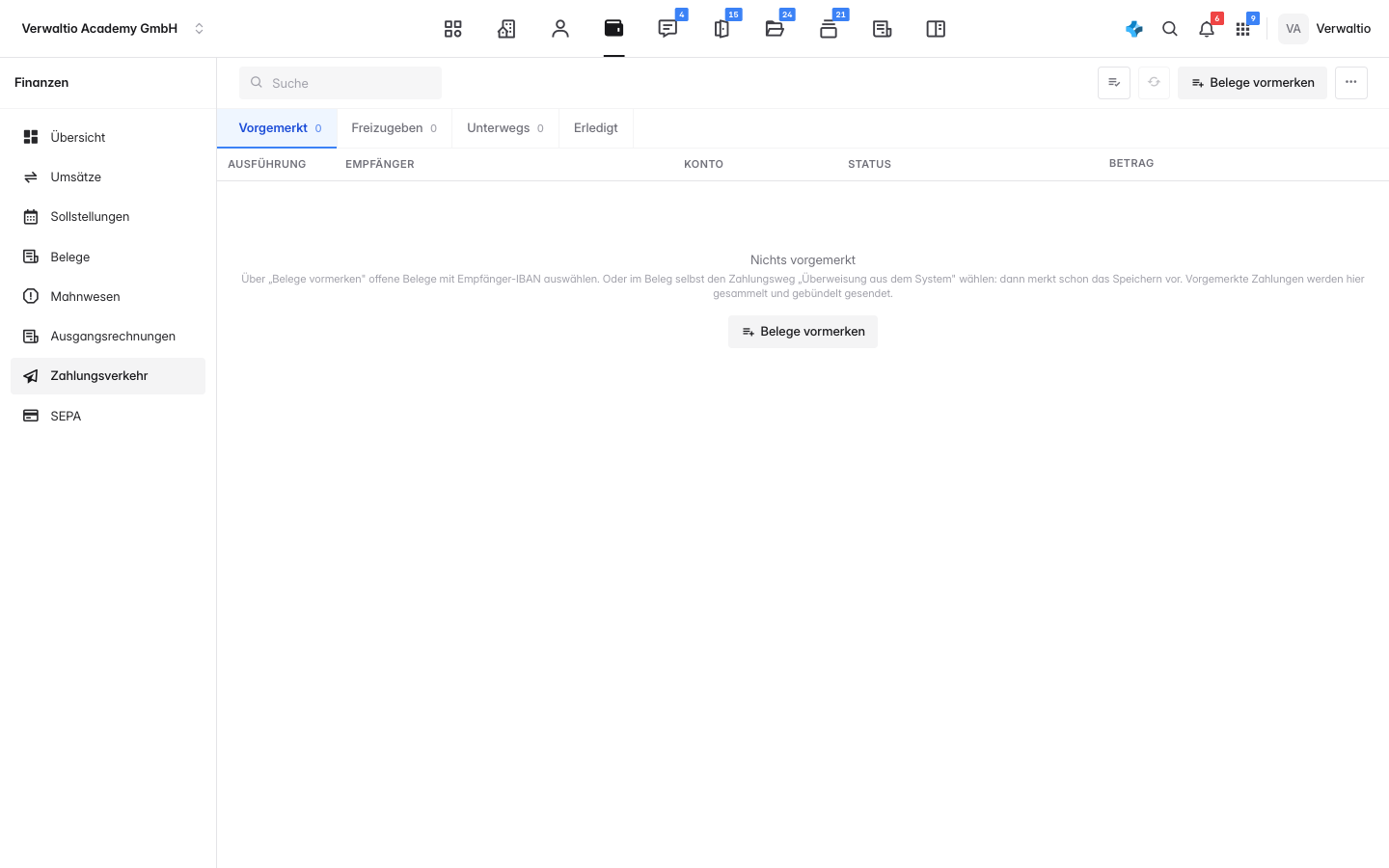Open the Verwaltio user account menu
The image size is (1389, 868).
pyautogui.click(x=1324, y=29)
